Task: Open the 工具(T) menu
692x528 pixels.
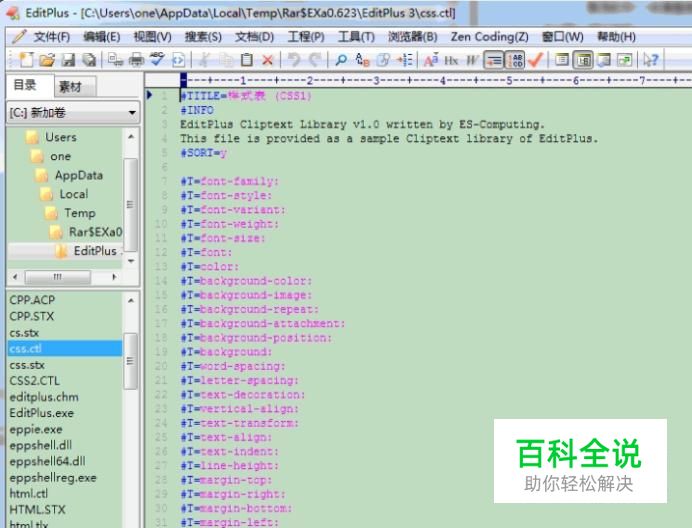Action: point(356,37)
